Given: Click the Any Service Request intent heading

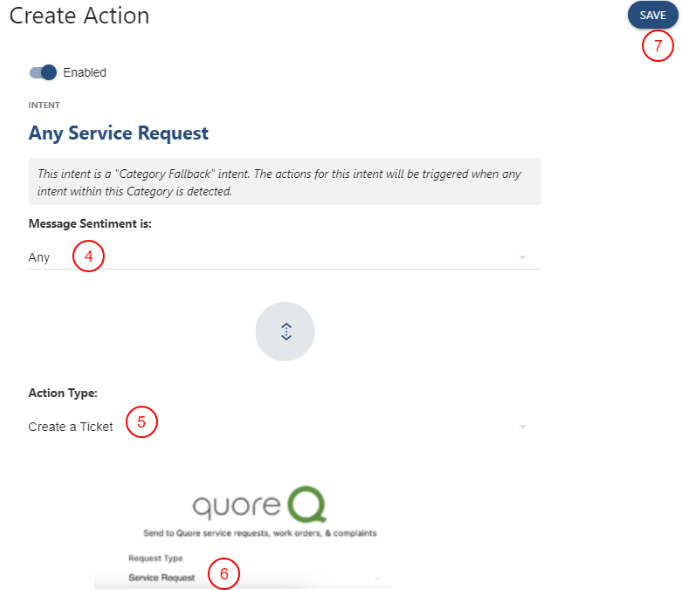Looking at the screenshot, I should pos(118,133).
